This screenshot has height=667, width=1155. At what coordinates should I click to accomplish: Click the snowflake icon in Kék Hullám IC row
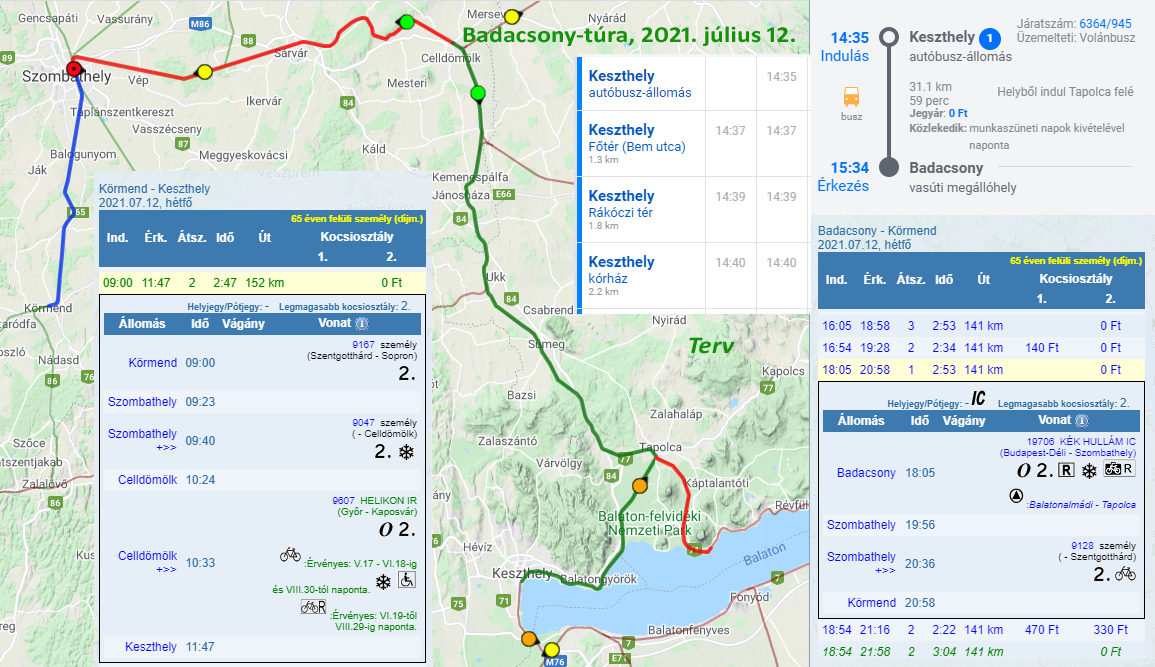(1089, 470)
